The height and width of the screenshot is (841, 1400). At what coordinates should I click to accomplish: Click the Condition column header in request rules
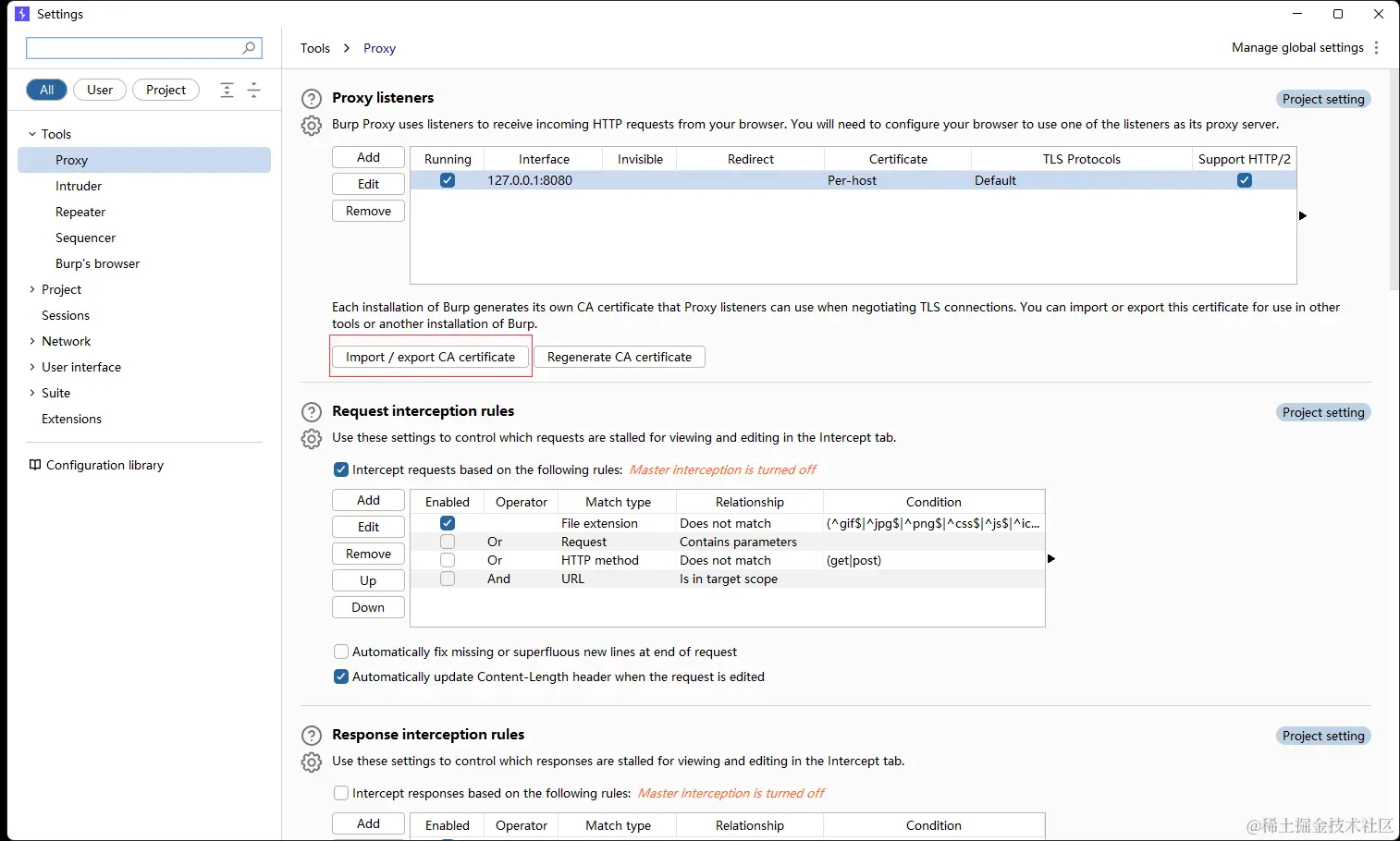(934, 502)
